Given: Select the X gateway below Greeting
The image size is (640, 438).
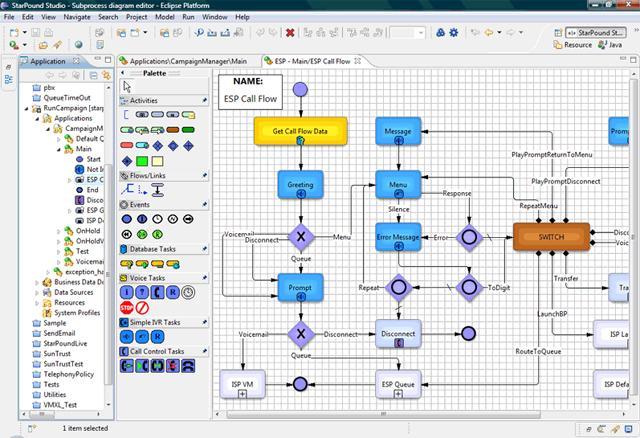Looking at the screenshot, I should (x=301, y=237).
